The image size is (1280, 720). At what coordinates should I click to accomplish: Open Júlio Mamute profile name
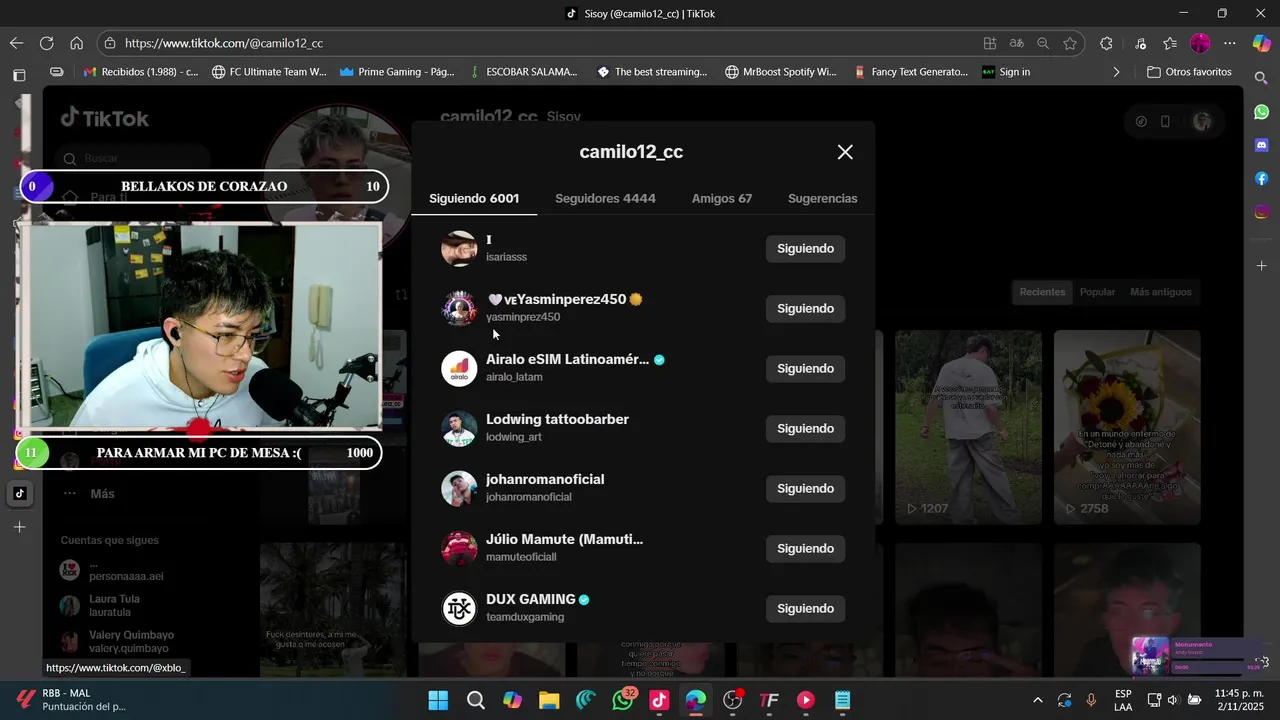click(x=564, y=539)
